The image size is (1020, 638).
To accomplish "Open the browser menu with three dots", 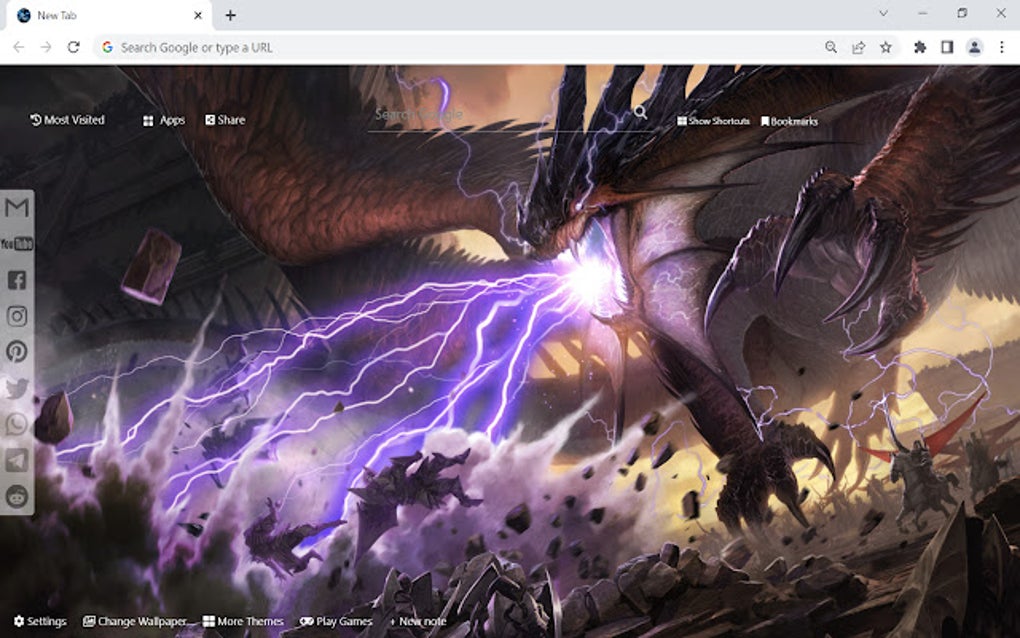I will (1003, 46).
